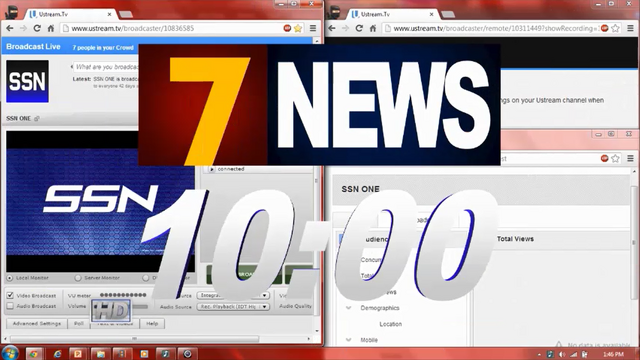Viewport: 640px width, 360px height.
Task: Reload the page in the left Chrome window
Action: (37, 28)
